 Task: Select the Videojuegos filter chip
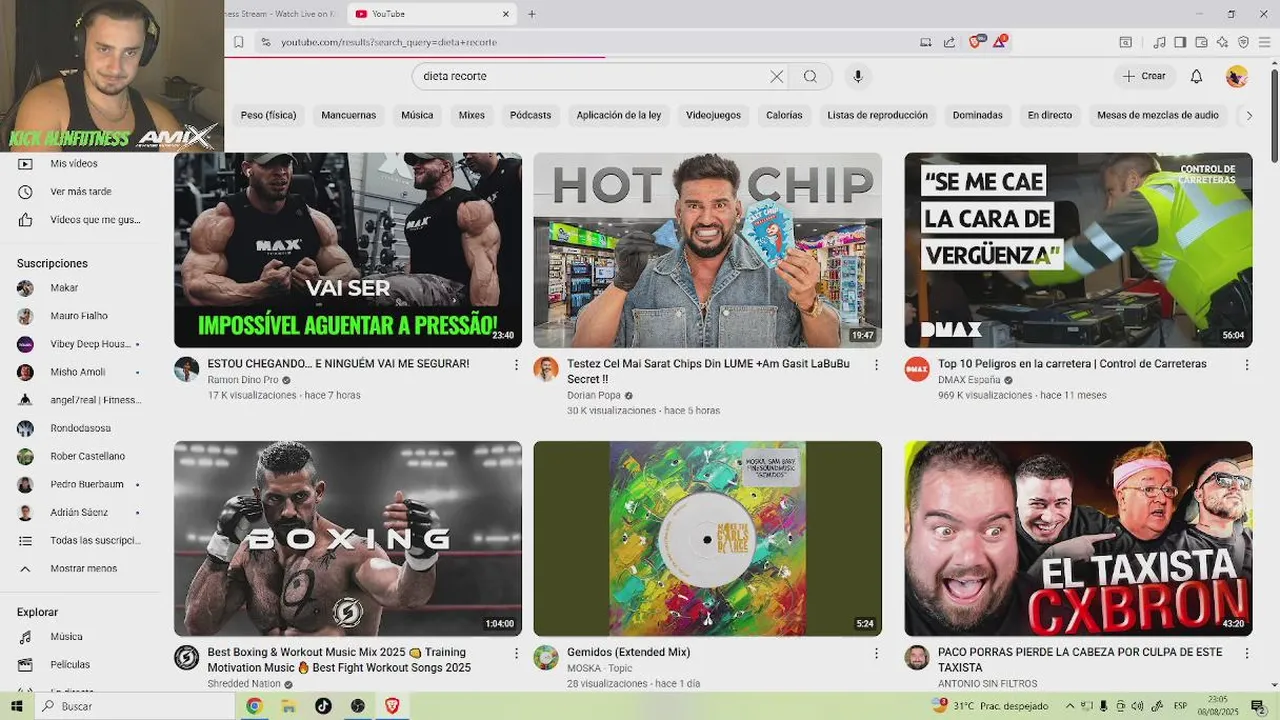[713, 115]
